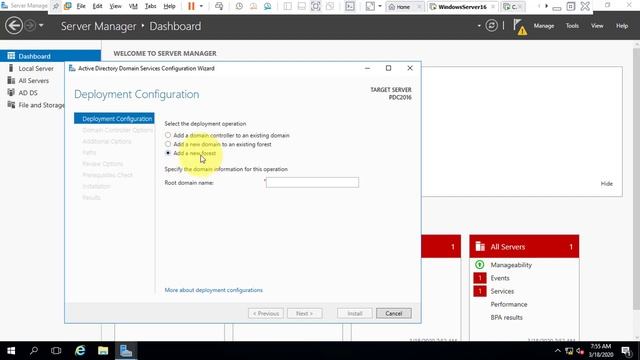Click the stretch guest display icon
The width and height of the screenshot is (640, 360).
pyautogui.click(x=370, y=6)
